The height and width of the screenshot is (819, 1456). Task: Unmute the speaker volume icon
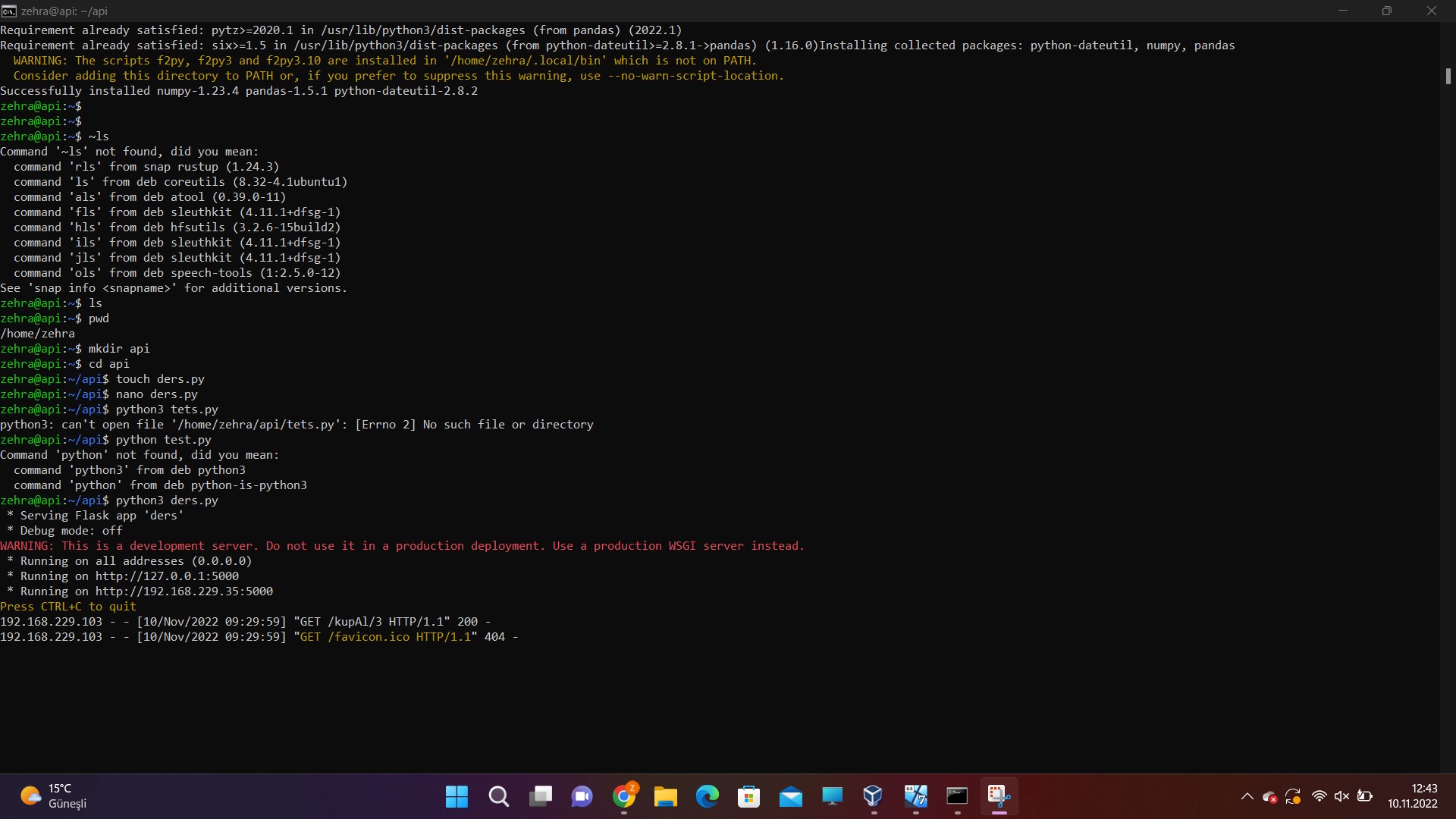click(x=1341, y=796)
